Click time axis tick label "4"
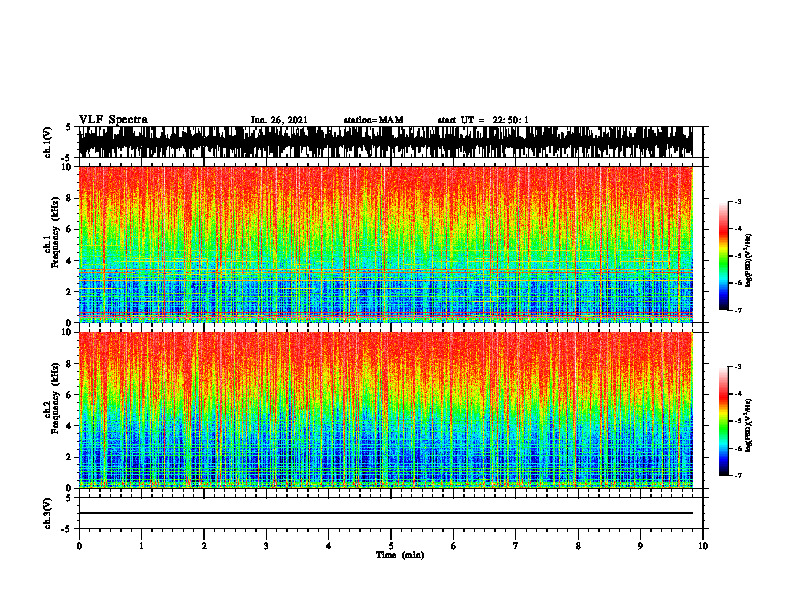This screenshot has height=612, width=792. [x=329, y=546]
